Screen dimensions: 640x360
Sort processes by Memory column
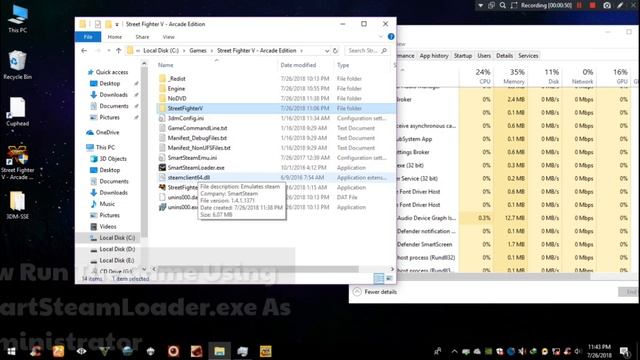click(511, 76)
